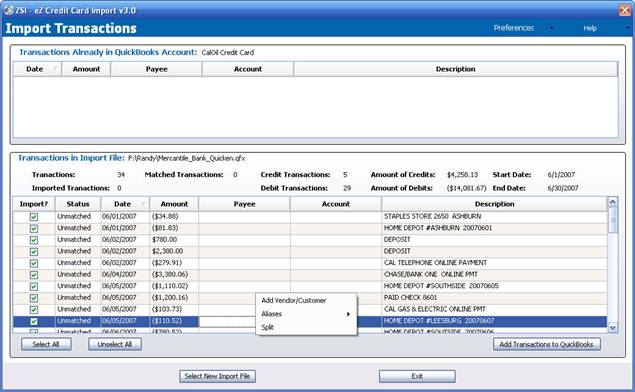Expand the Aliases submenu arrow

(x=348, y=314)
